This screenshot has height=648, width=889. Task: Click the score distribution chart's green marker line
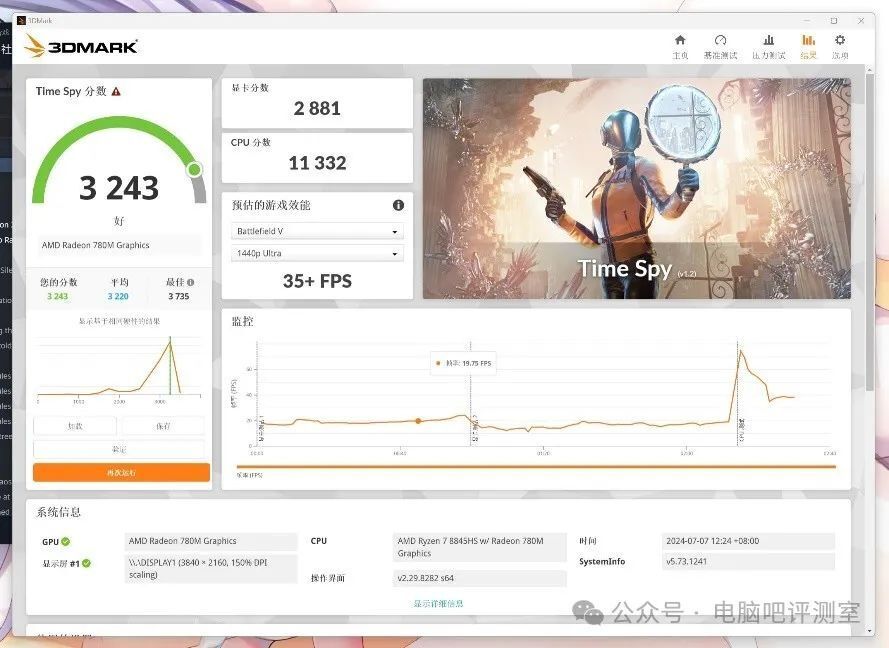point(170,366)
